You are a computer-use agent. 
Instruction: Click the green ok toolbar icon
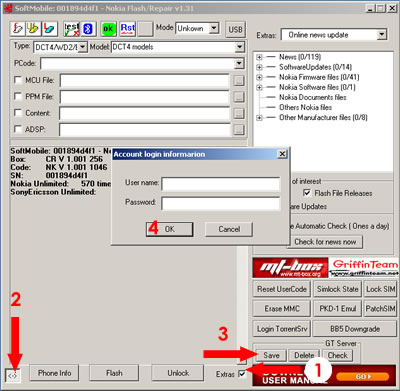point(108,29)
